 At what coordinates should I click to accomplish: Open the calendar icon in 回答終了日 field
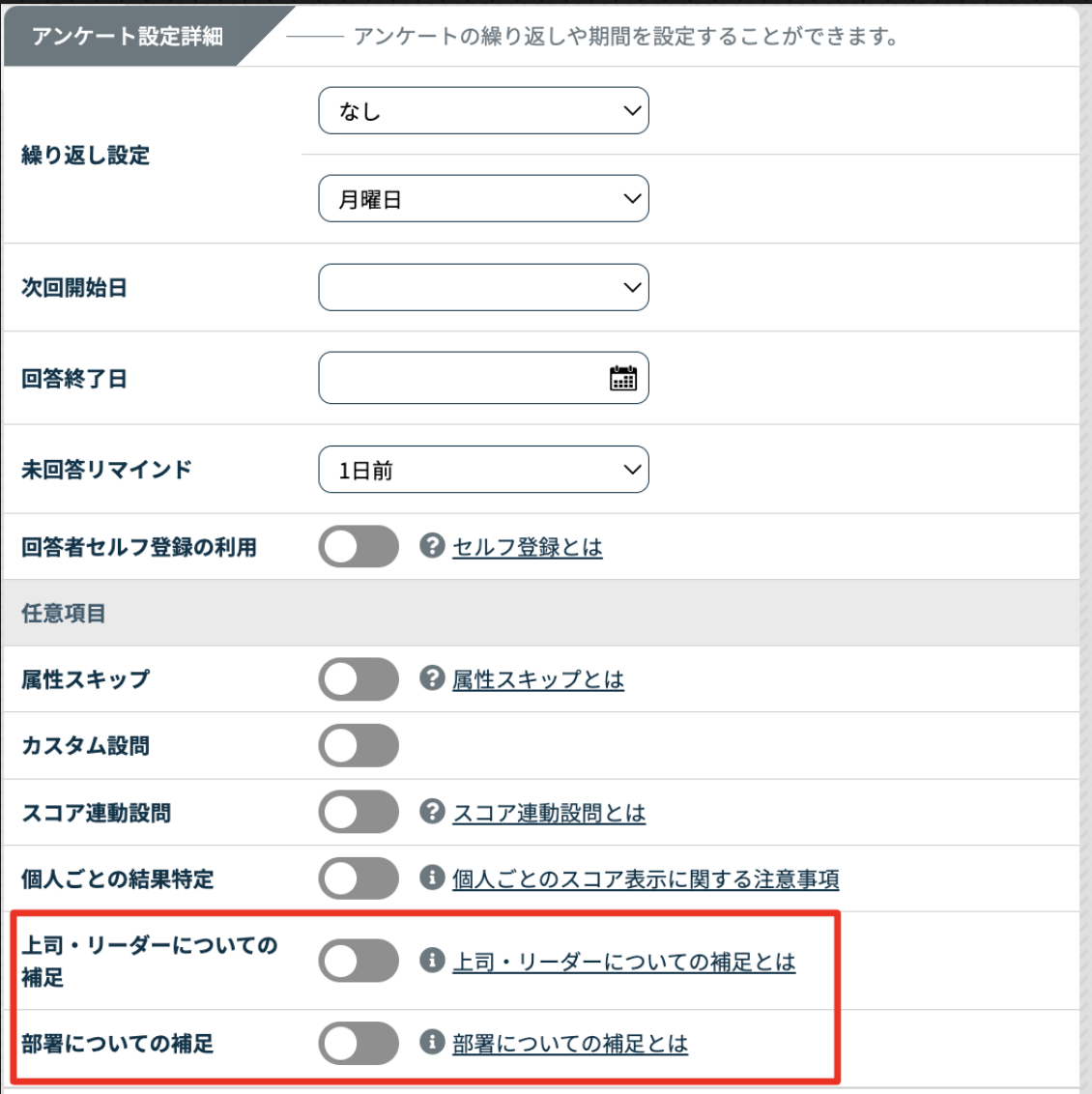click(x=622, y=378)
